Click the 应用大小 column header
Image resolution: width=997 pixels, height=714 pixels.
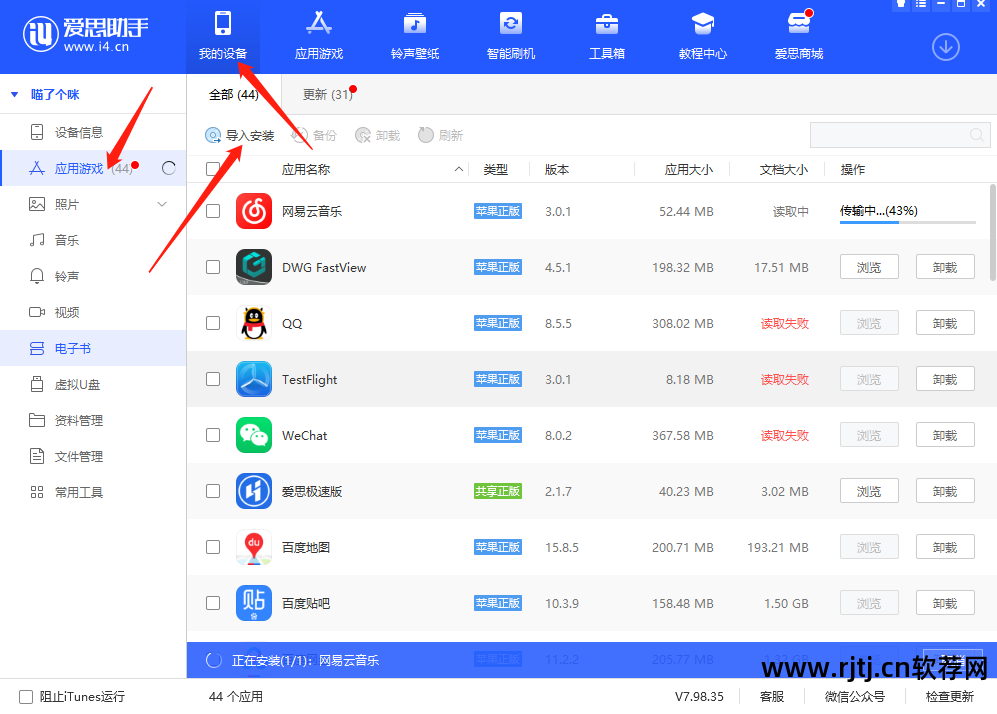(x=689, y=169)
